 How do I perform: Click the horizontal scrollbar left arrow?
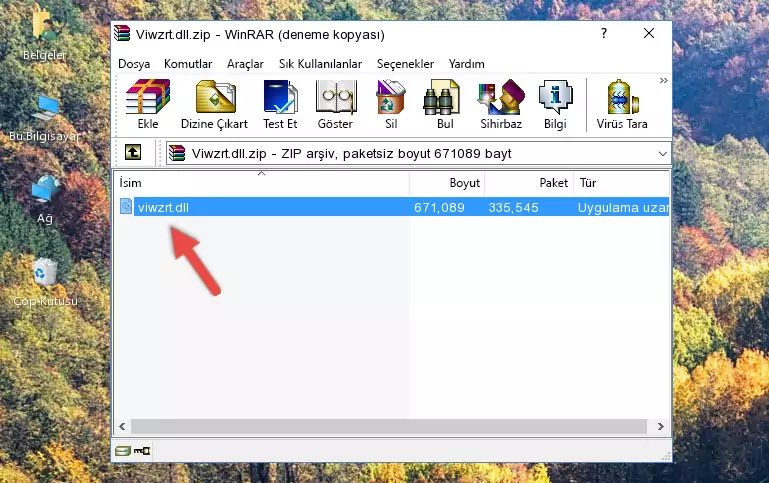(x=122, y=426)
